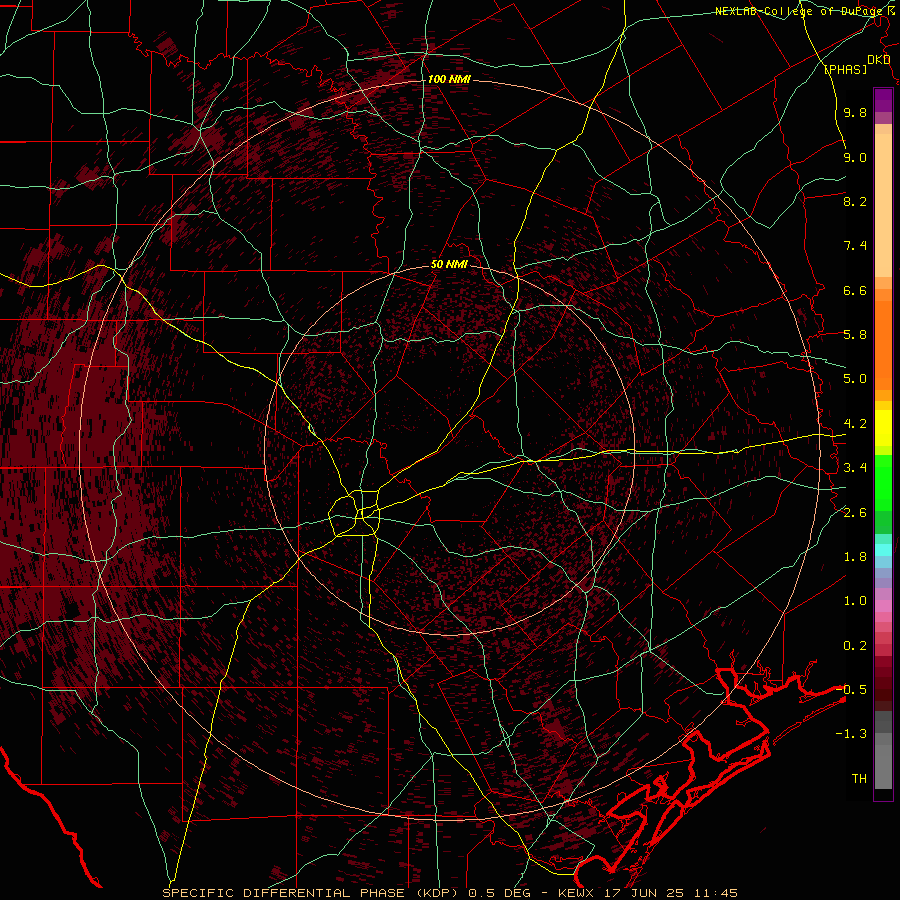Pick the peach color bar segment near 8.2
Screen dimensions: 900x900
(x=883, y=205)
